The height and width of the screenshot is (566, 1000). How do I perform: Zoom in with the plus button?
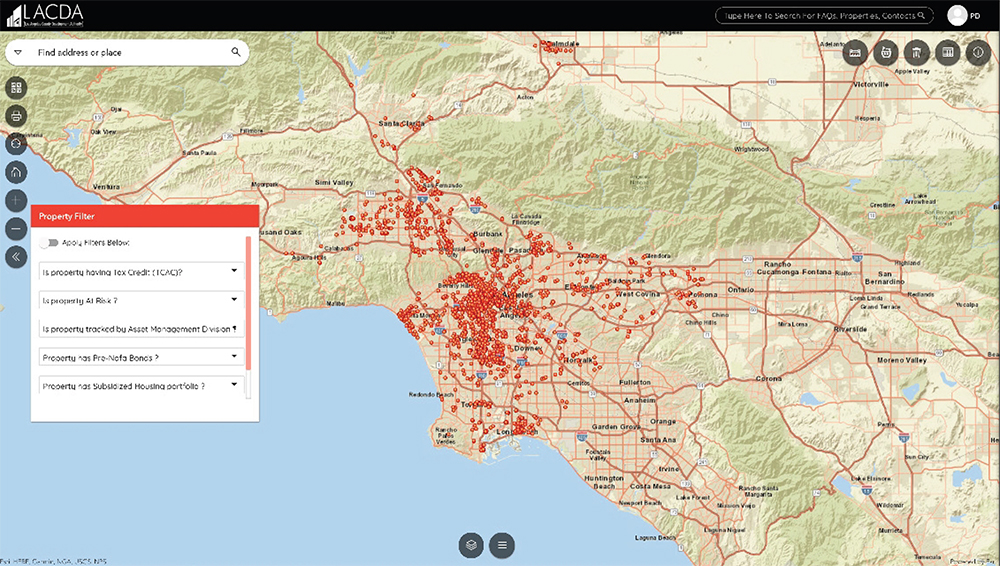tap(17, 200)
